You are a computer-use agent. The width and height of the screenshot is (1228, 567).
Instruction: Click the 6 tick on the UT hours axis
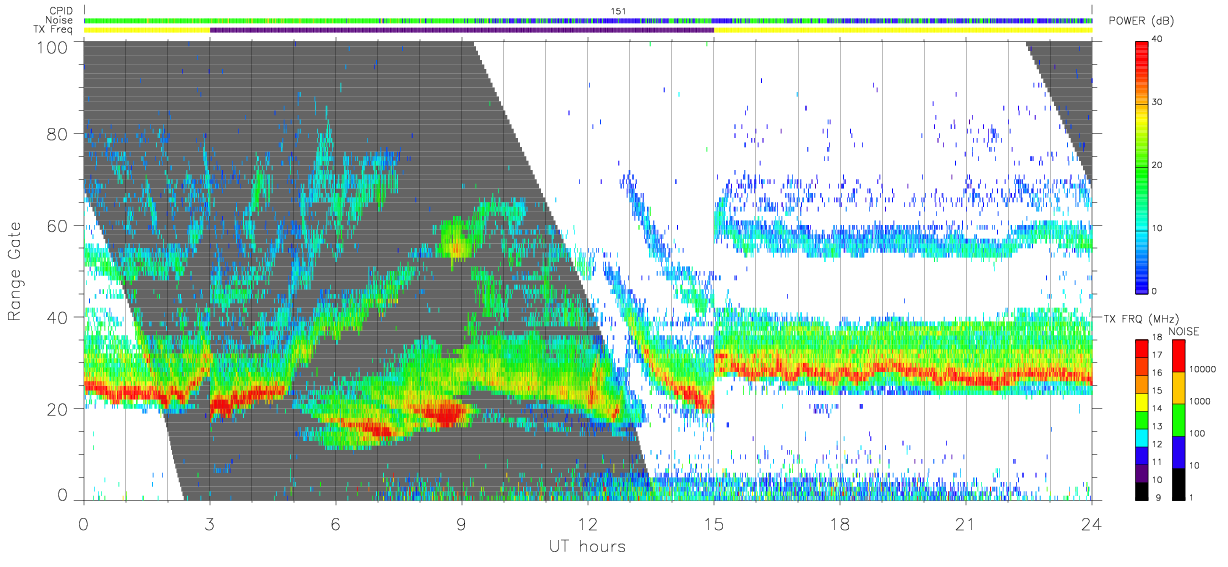tap(336, 523)
